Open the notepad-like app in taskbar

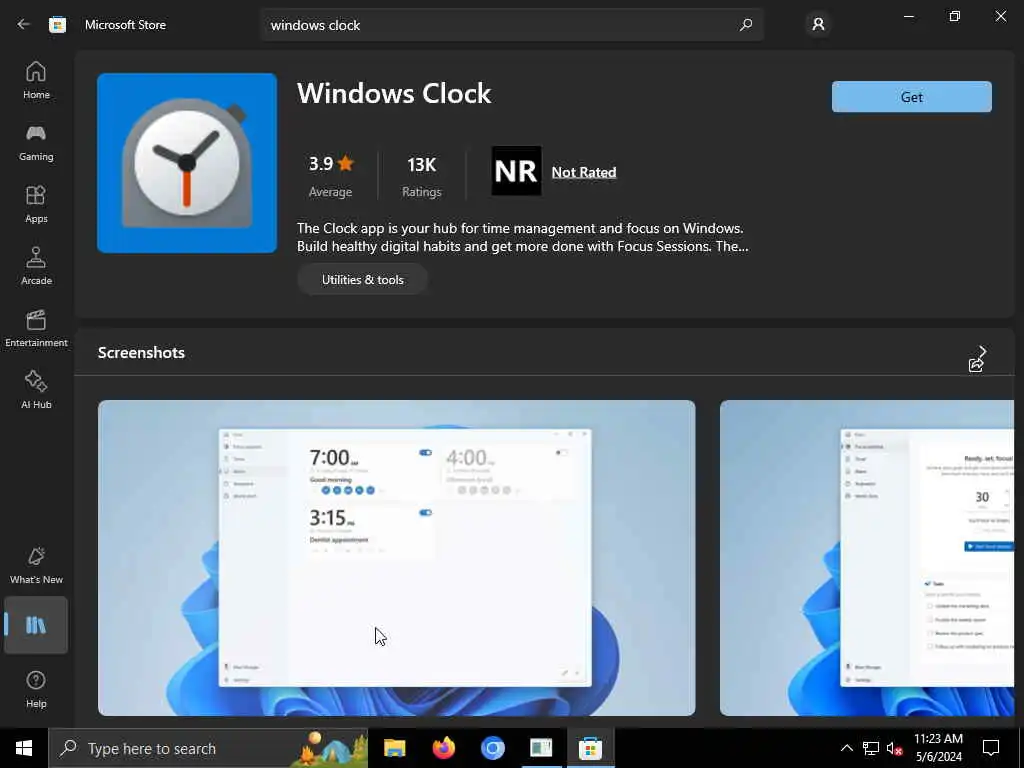541,748
